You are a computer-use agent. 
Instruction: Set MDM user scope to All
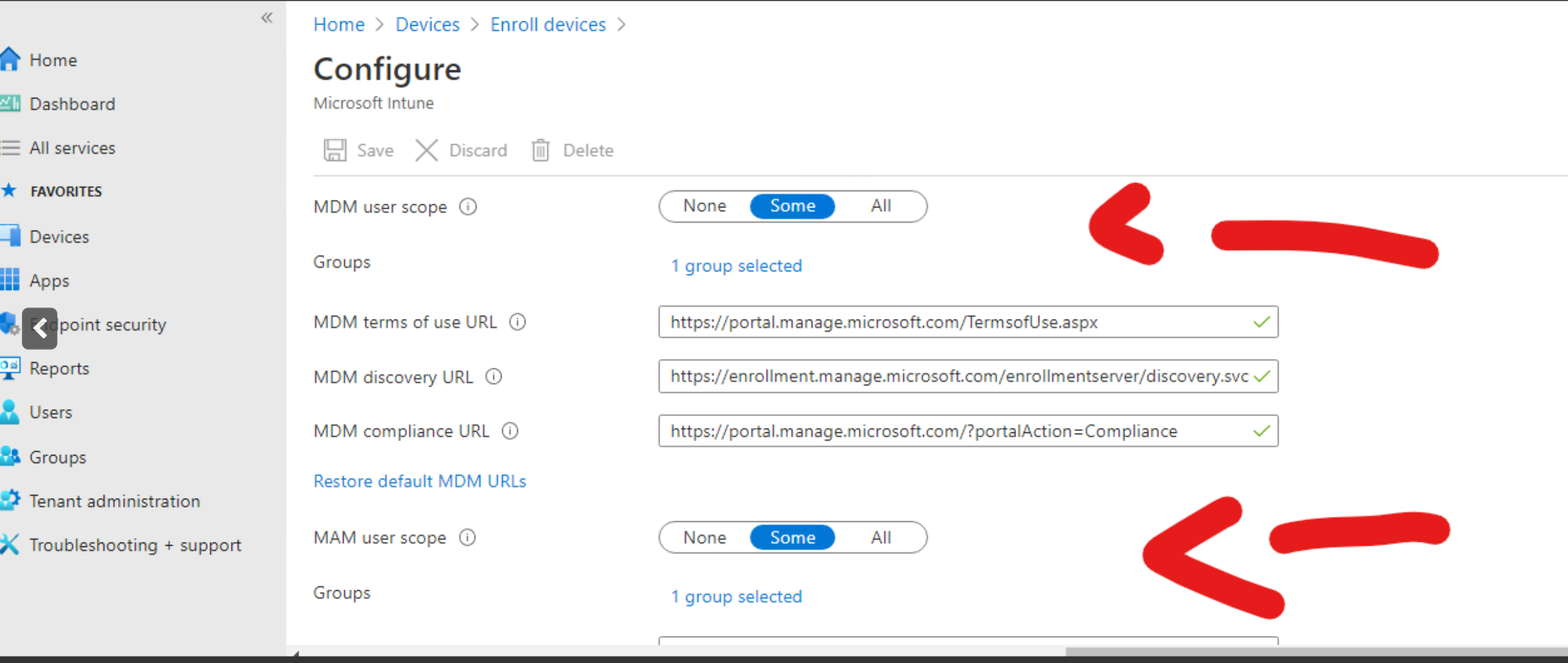pyautogui.click(x=881, y=206)
